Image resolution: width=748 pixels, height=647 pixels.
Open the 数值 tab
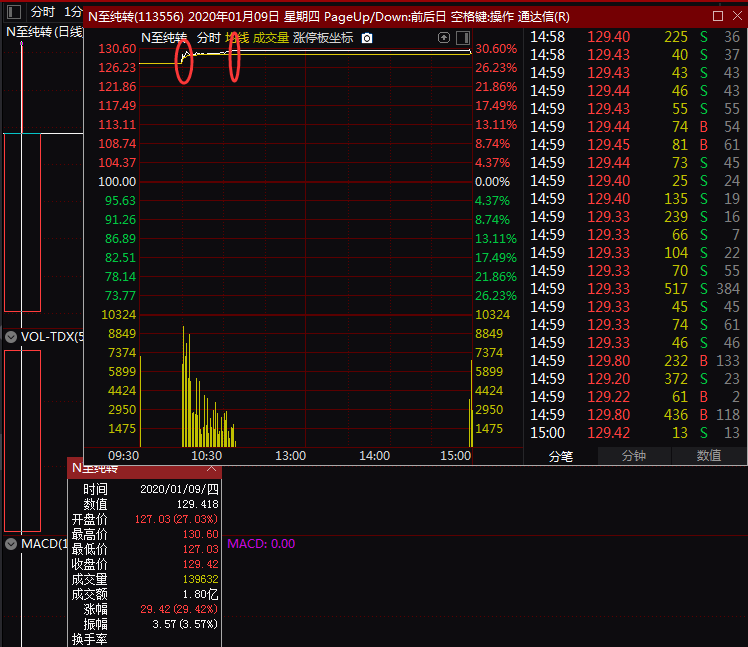[709, 456]
